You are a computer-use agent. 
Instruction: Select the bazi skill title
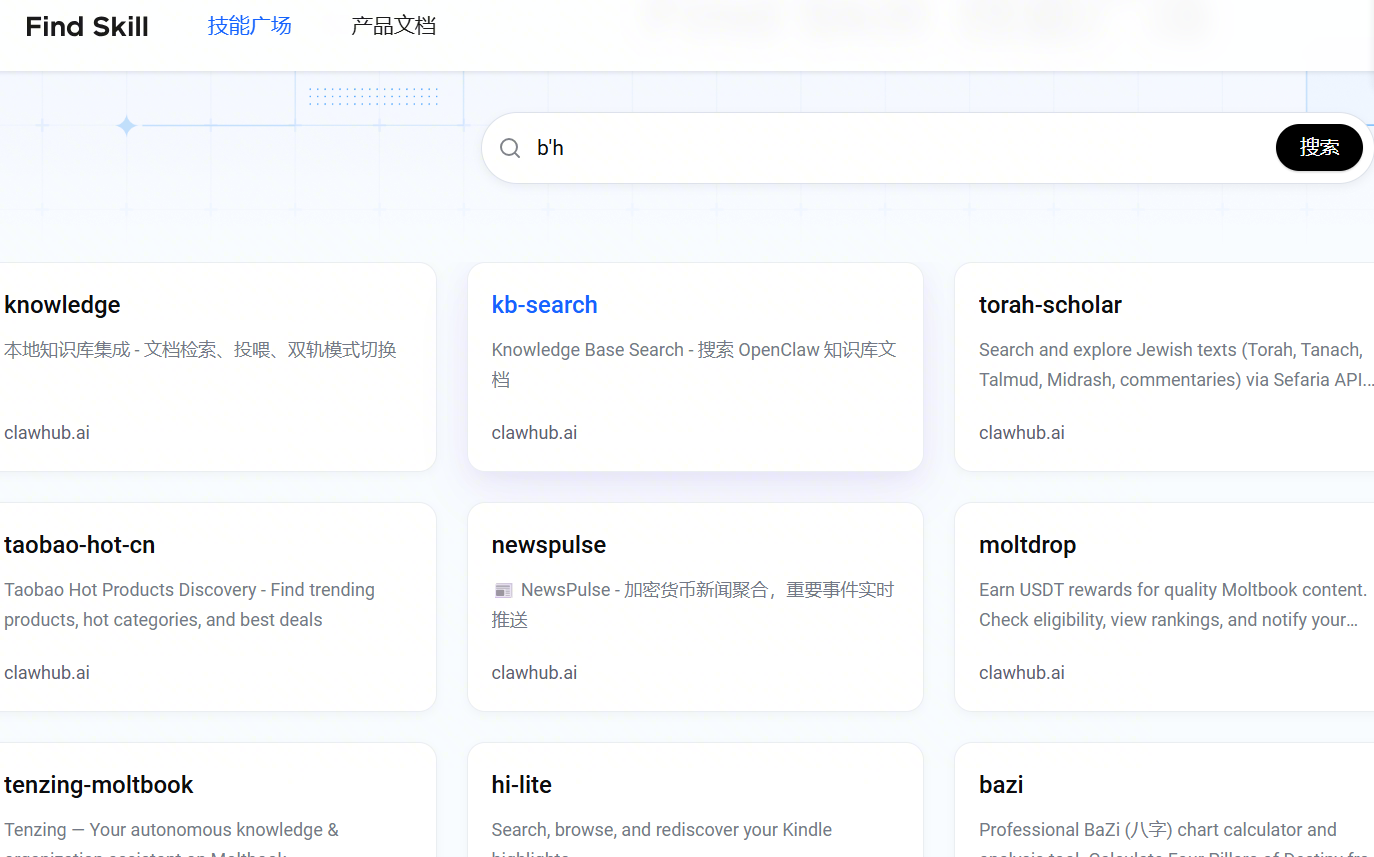[x=1000, y=785]
